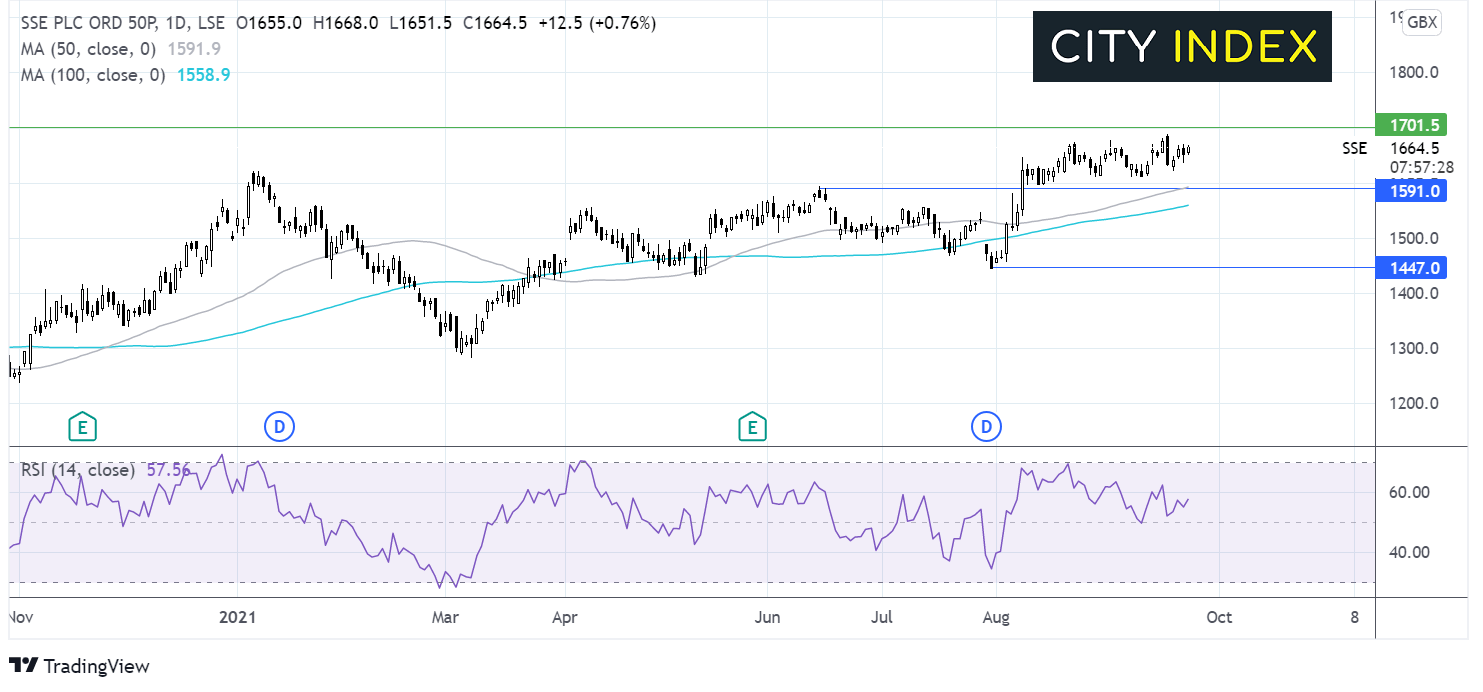Click the blue 1591.0 price level label
Screen dimensions: 1483x692
tap(1412, 191)
